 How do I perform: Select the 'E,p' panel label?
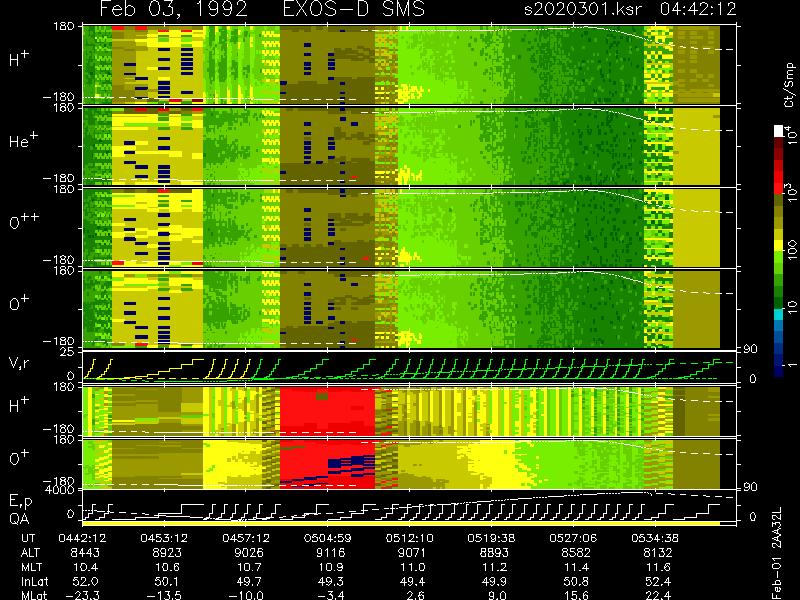20,502
